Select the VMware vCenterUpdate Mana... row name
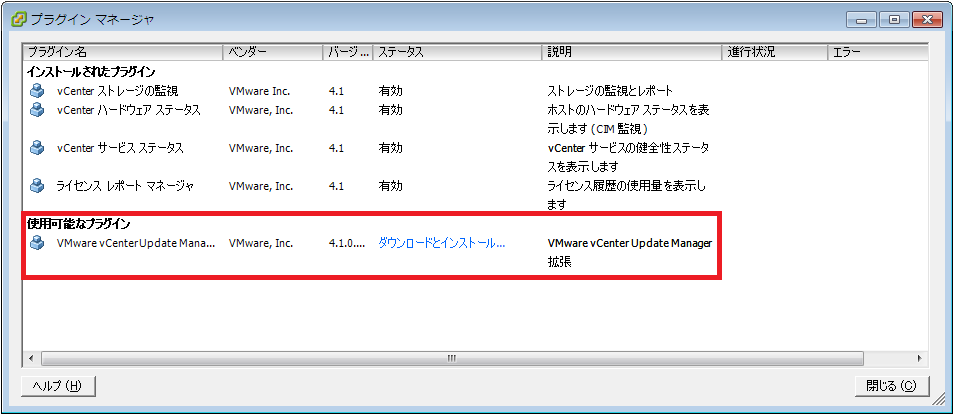 tap(136, 243)
